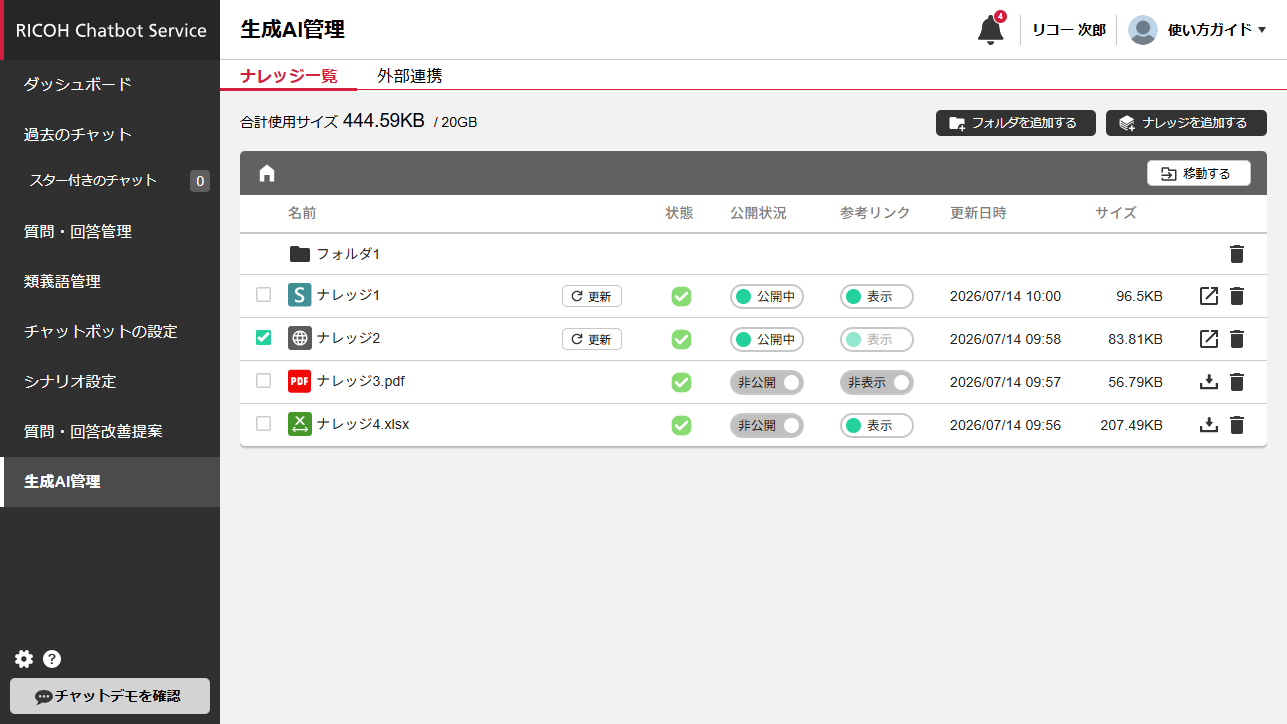Click the 更新日時 column header

[978, 213]
